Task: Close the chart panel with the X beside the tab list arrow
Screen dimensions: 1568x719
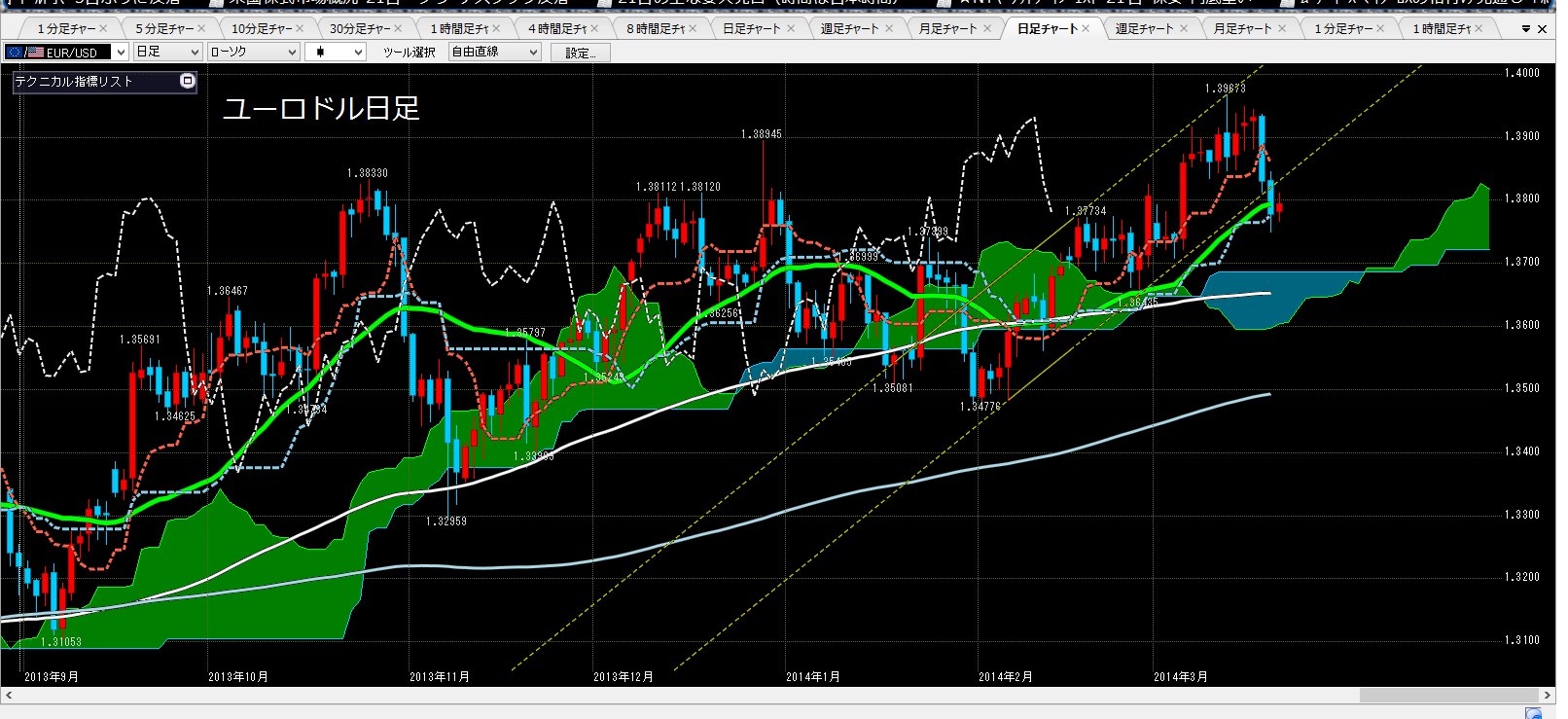Action: 1542,29
